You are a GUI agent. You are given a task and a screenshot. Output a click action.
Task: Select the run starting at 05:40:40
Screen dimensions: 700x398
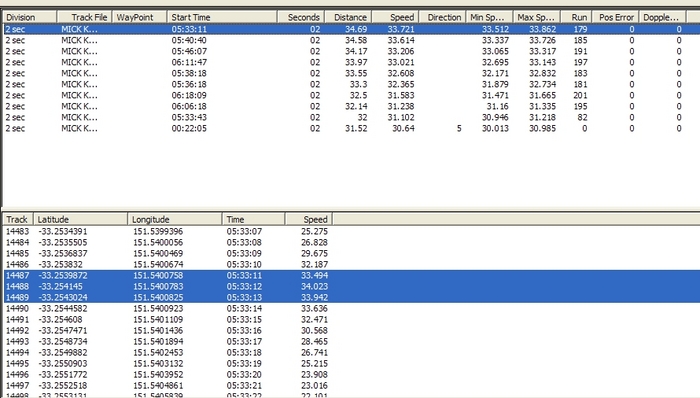coord(352,40)
